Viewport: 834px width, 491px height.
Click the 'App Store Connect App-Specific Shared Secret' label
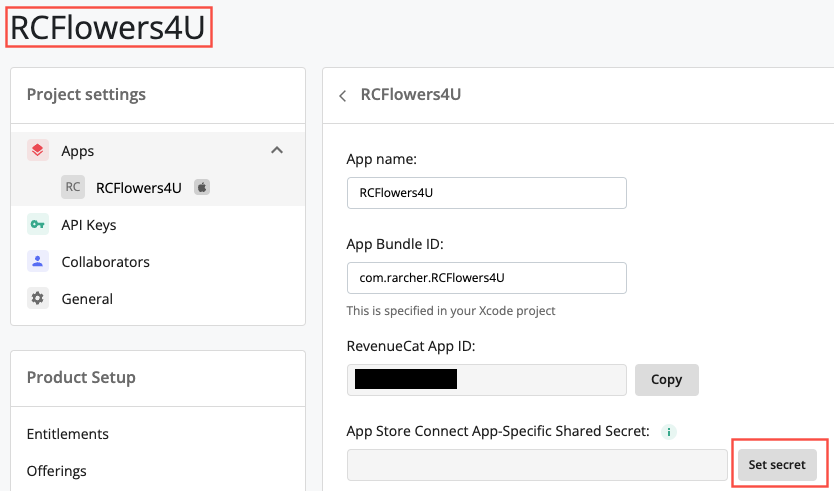498,431
